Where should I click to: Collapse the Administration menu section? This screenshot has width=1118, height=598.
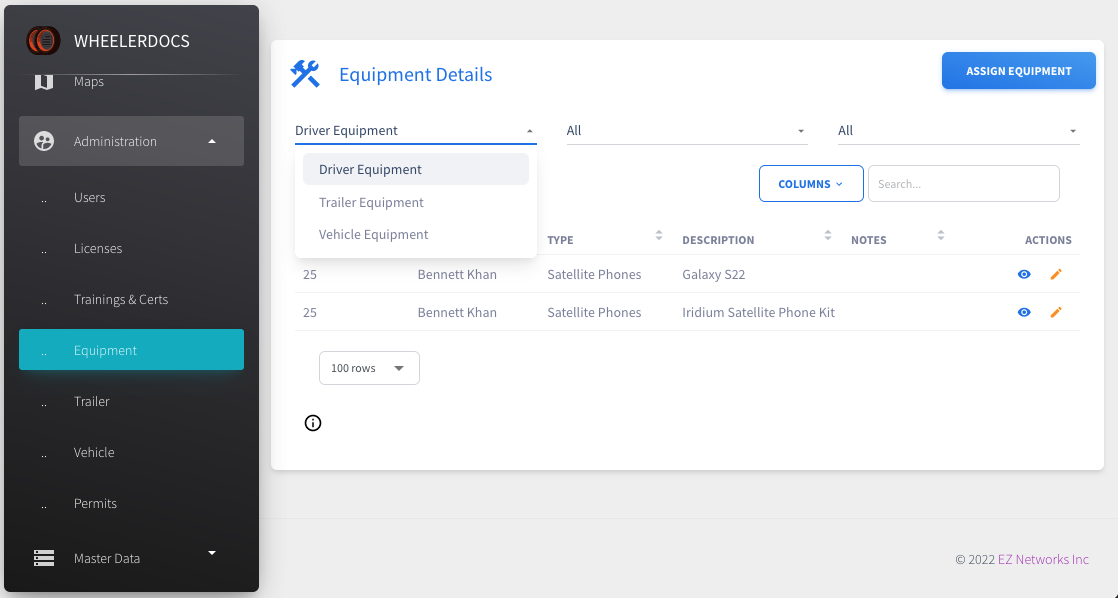point(211,141)
